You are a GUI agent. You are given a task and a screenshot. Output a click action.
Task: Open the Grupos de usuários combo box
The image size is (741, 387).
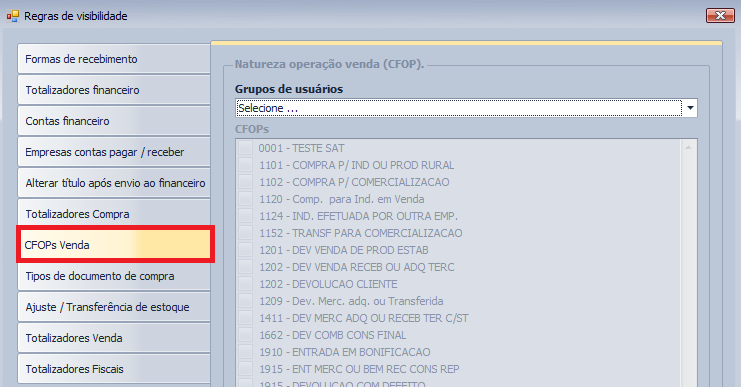[x=466, y=108]
